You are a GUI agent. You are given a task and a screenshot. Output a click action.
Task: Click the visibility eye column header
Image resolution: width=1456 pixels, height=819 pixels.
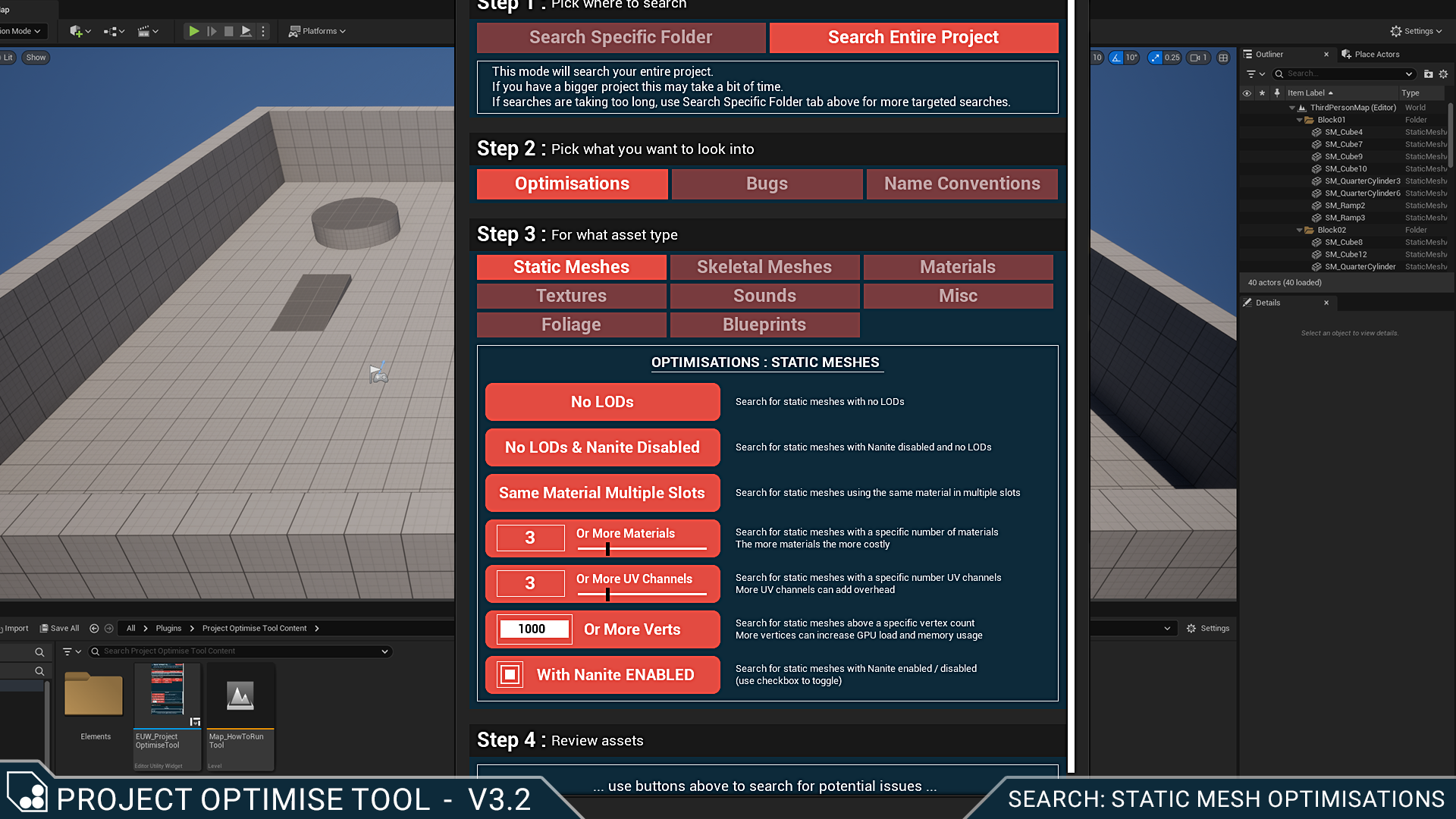[1247, 93]
